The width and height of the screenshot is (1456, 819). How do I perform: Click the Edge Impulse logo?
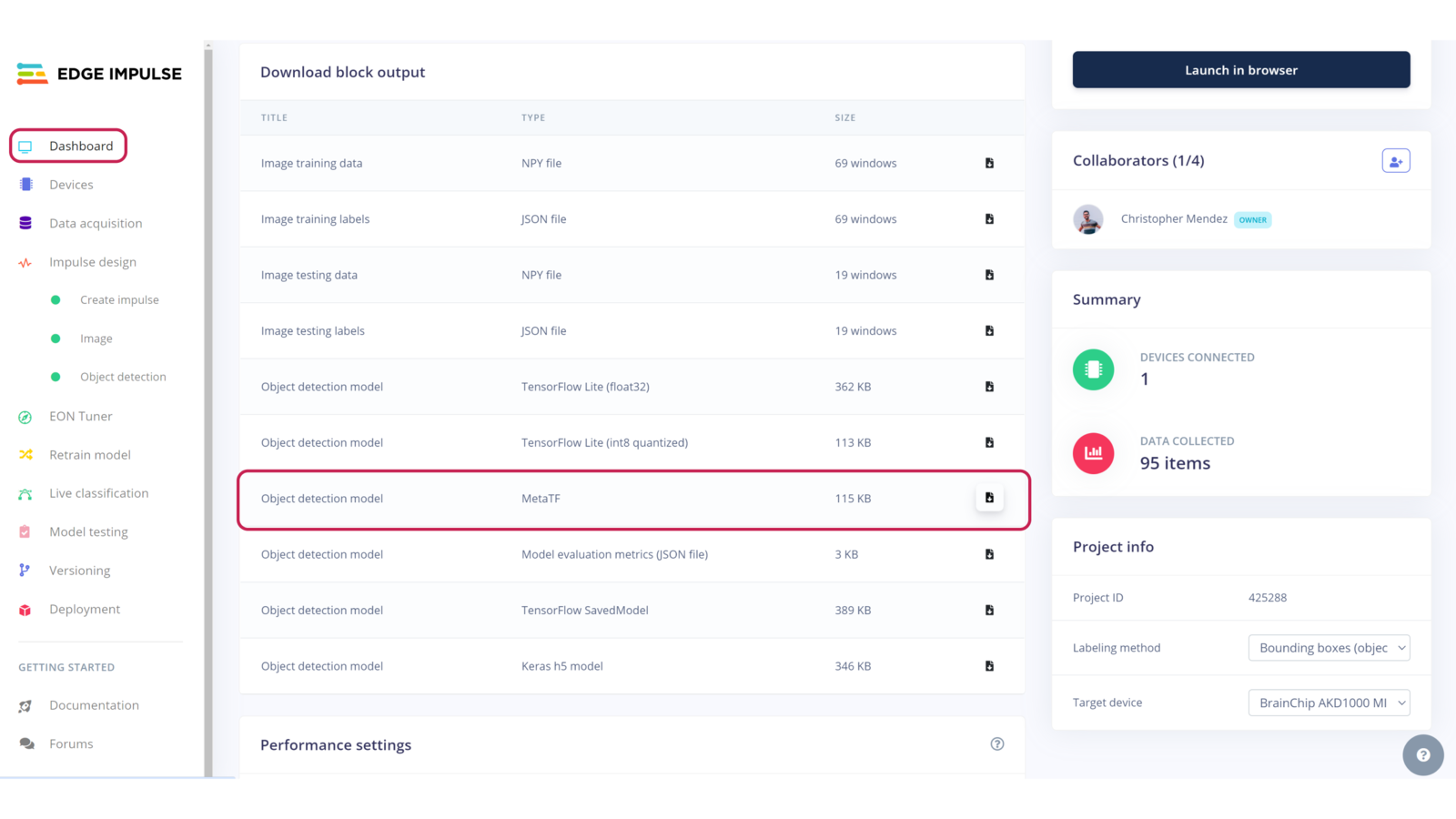click(x=99, y=74)
